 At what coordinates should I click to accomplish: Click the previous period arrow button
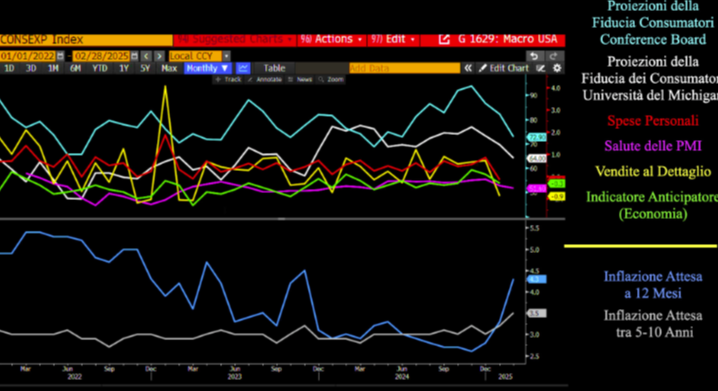146,56
